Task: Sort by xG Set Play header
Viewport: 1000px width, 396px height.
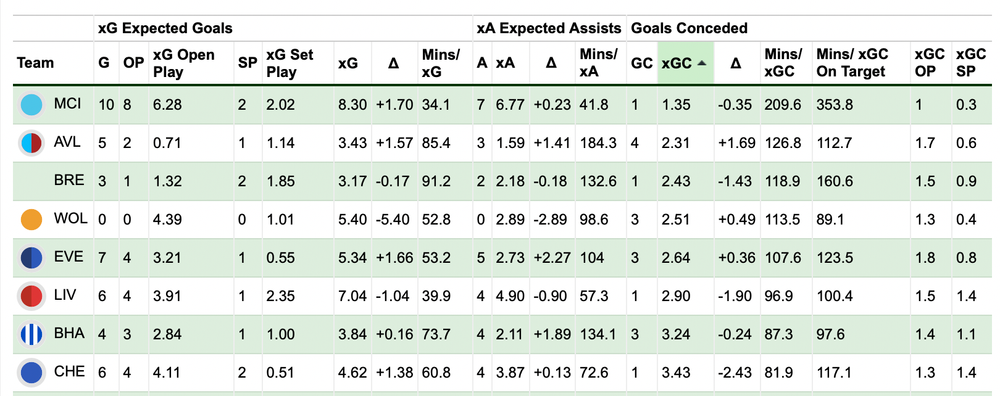Action: [x=290, y=63]
